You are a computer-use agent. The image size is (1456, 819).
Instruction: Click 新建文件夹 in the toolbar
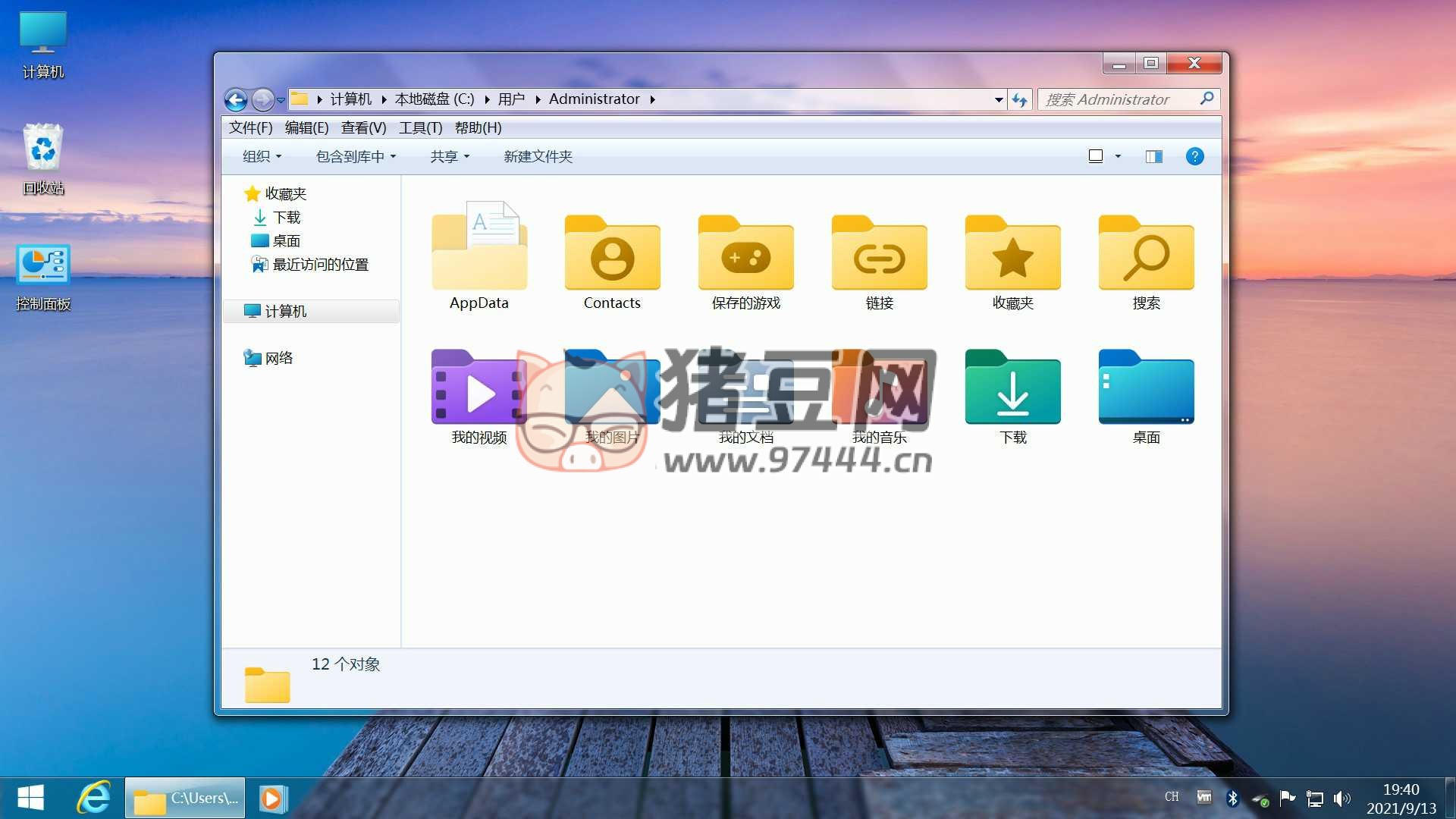pyautogui.click(x=538, y=156)
